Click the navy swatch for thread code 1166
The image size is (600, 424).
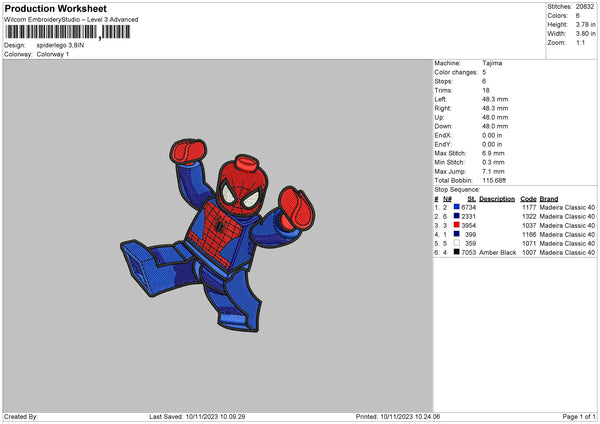(x=457, y=234)
